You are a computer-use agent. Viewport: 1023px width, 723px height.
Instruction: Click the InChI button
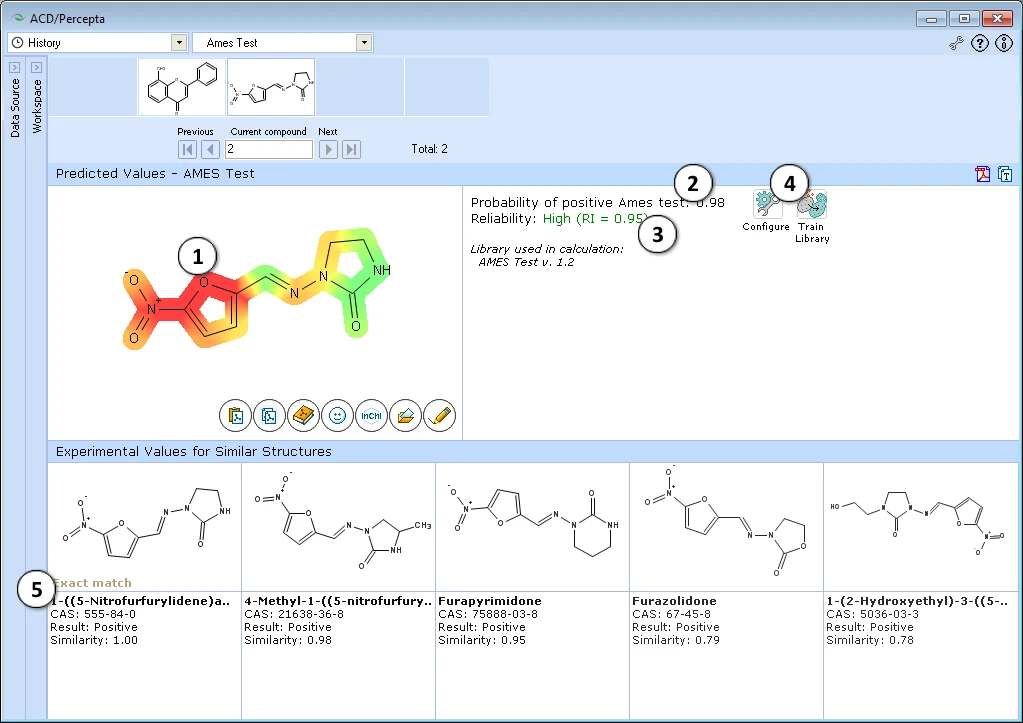(371, 416)
